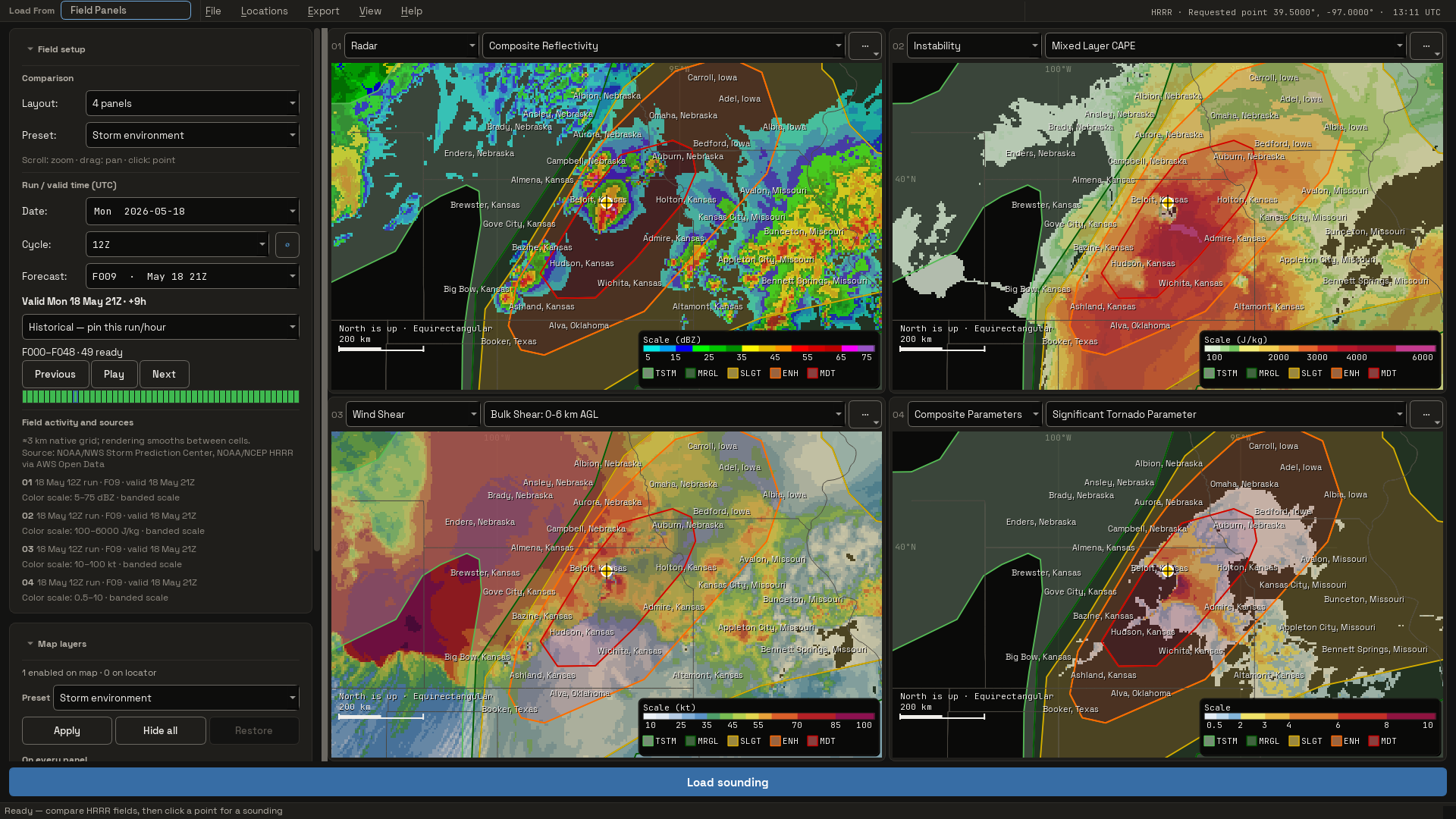Click the TSTM swatch in the CAPE legend

pos(1210,374)
